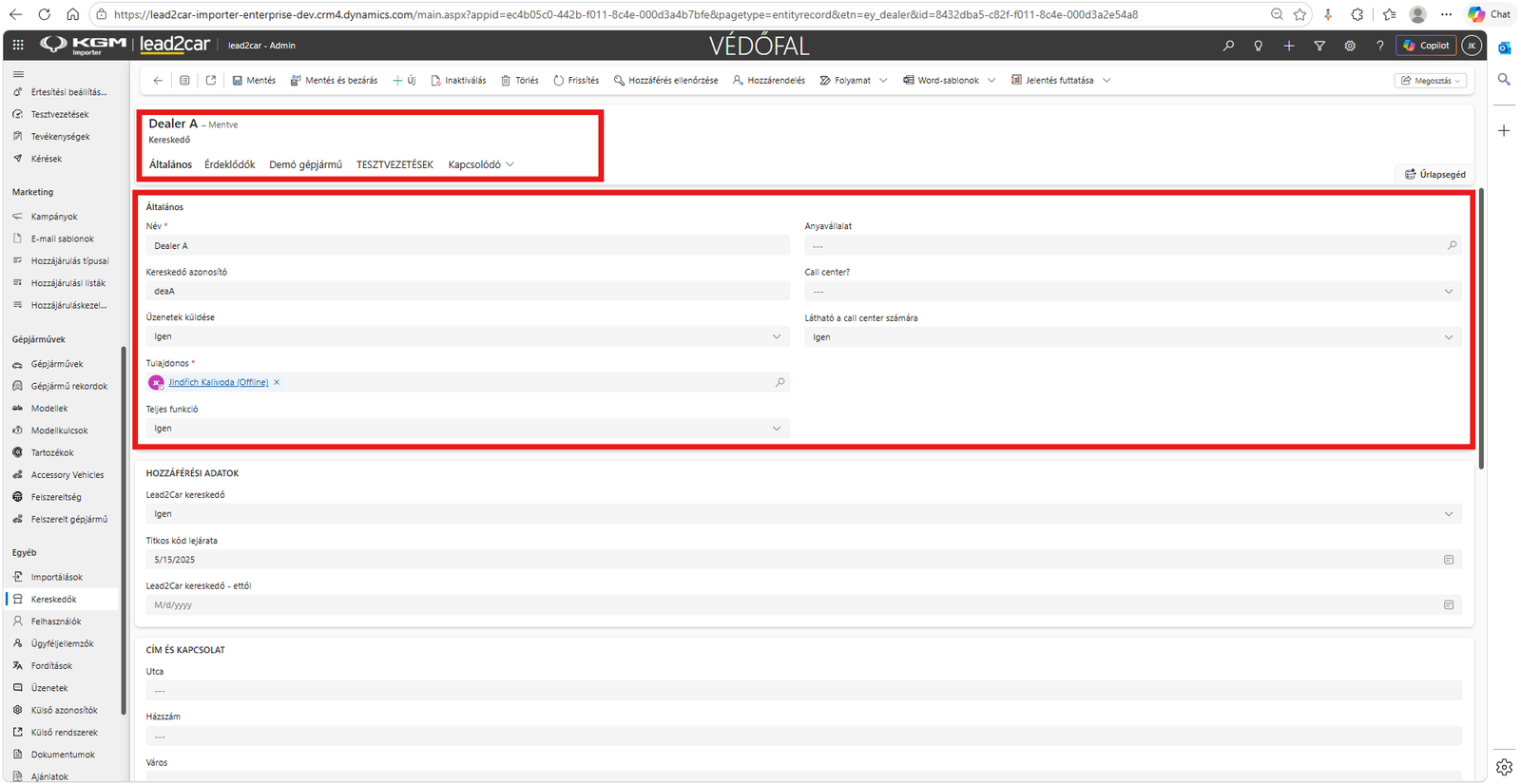Open the Teljes funkció dropdown
1521x784 pixels.
coord(468,429)
